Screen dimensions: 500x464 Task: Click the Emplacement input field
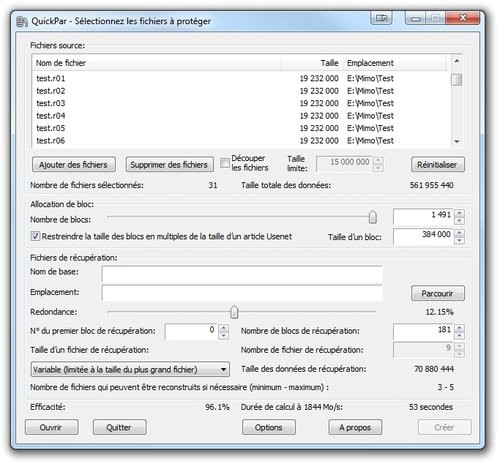pyautogui.click(x=242, y=293)
